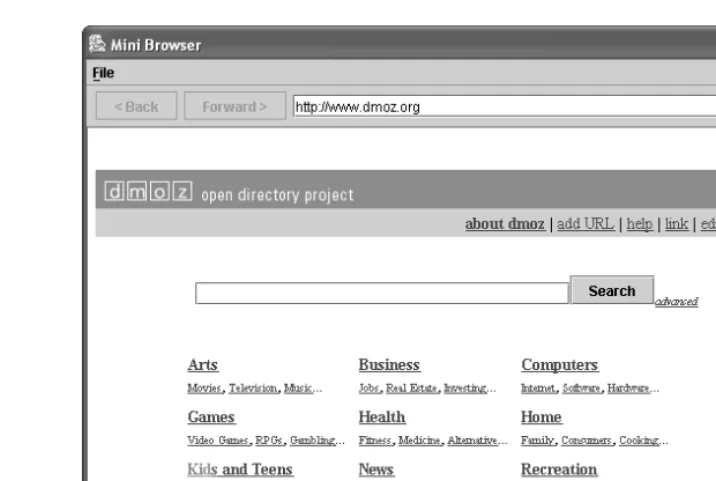Follow the 'link' hyperlink in the header bar
Screen dimensions: 716x481
[676, 224]
